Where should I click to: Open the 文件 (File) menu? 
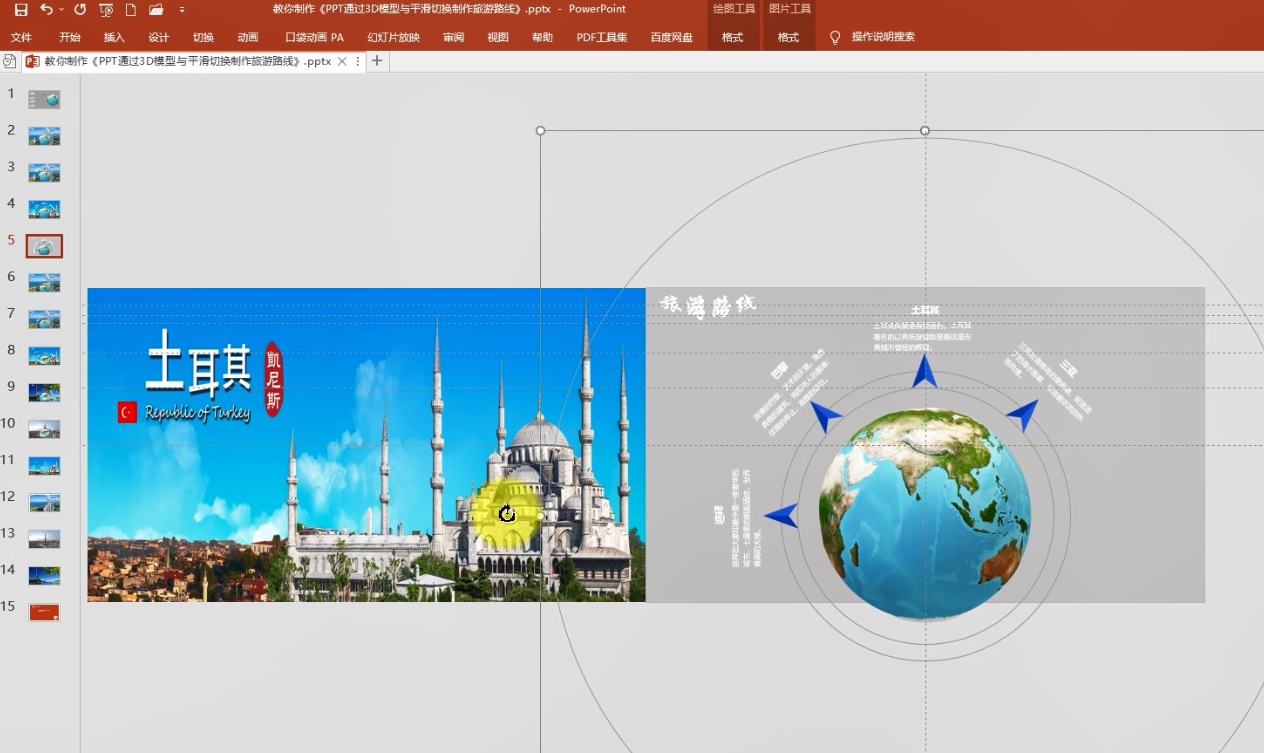21,37
